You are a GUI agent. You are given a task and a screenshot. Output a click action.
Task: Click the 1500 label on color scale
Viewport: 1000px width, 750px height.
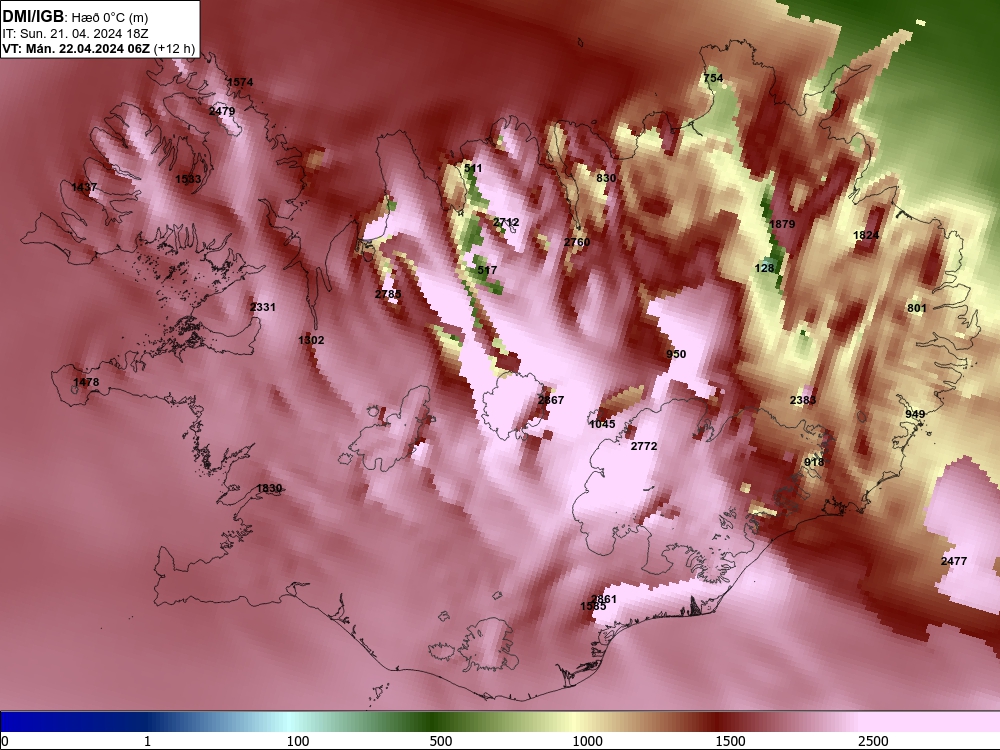point(730,741)
